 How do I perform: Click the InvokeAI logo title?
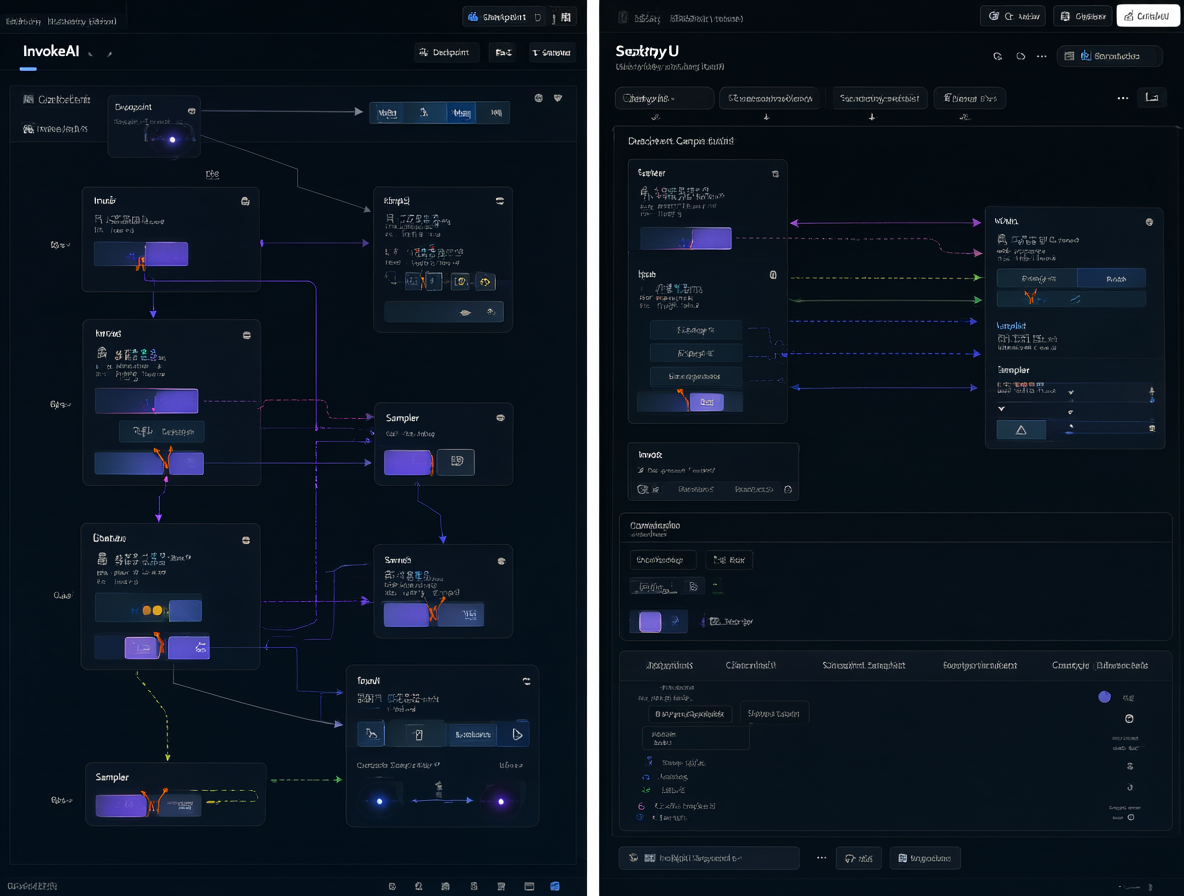(x=51, y=51)
